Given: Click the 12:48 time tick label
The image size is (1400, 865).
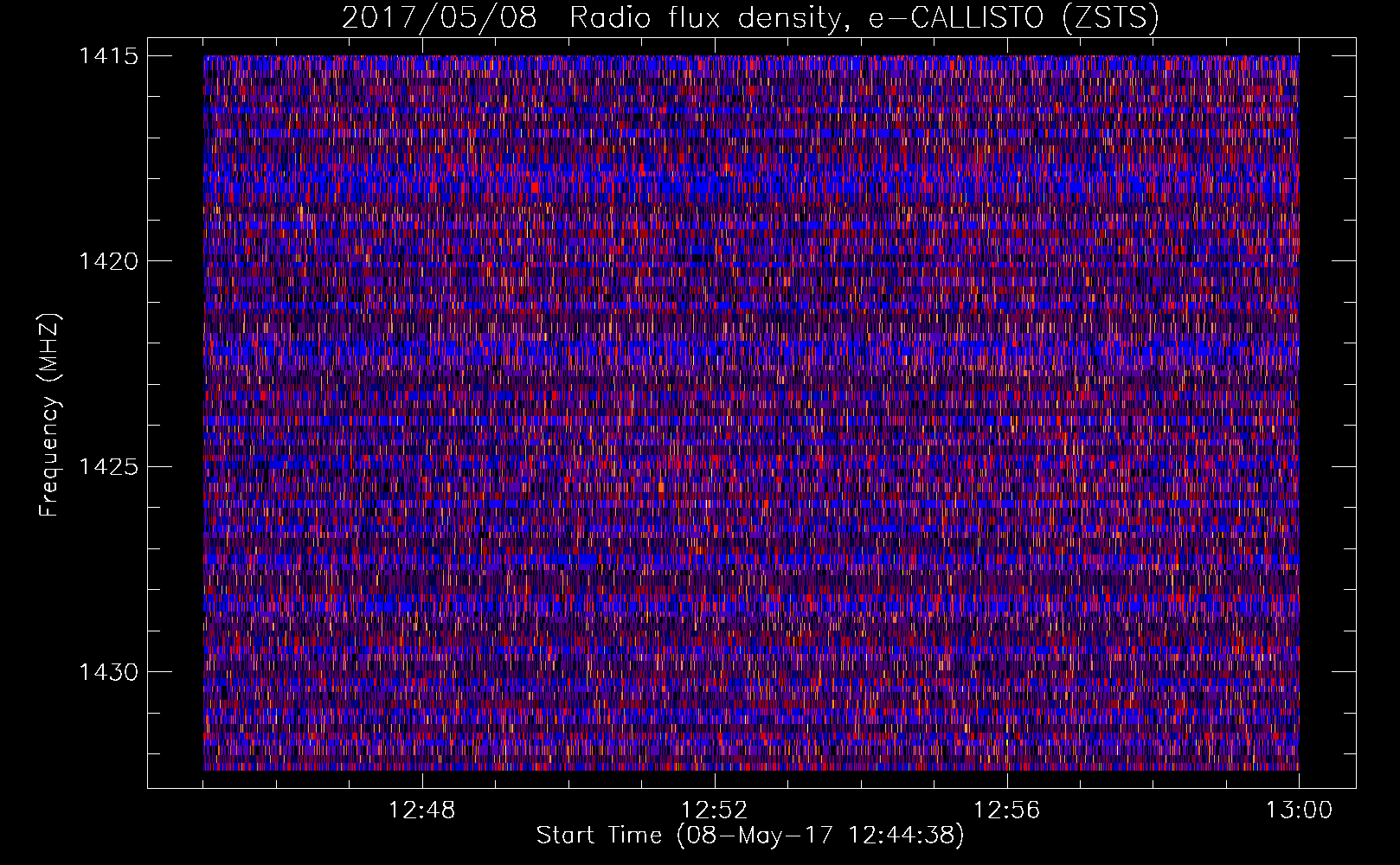Looking at the screenshot, I should [422, 811].
